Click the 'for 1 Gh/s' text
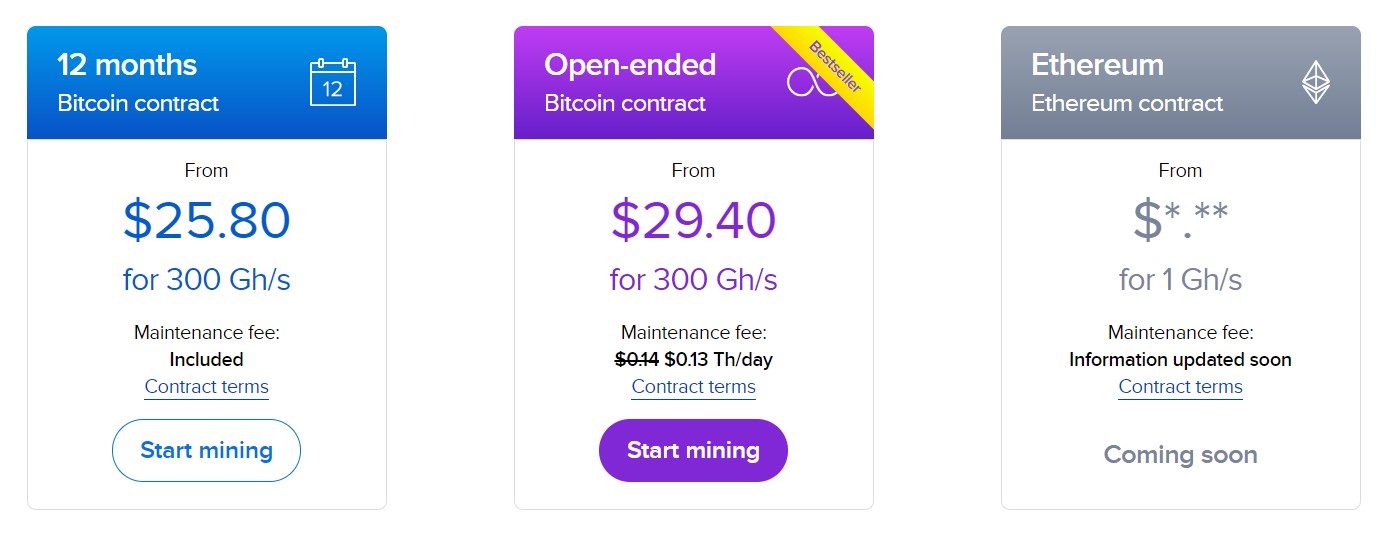The image size is (1388, 536). [1181, 279]
